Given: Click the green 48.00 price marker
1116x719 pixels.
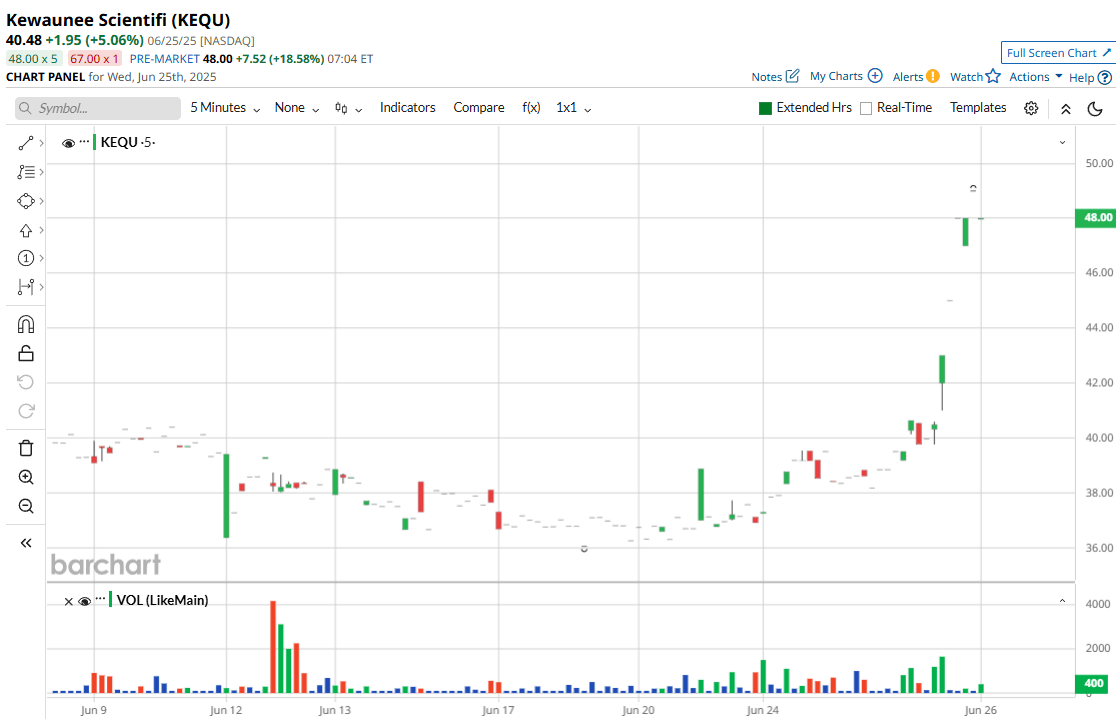Looking at the screenshot, I should tap(1096, 218).
